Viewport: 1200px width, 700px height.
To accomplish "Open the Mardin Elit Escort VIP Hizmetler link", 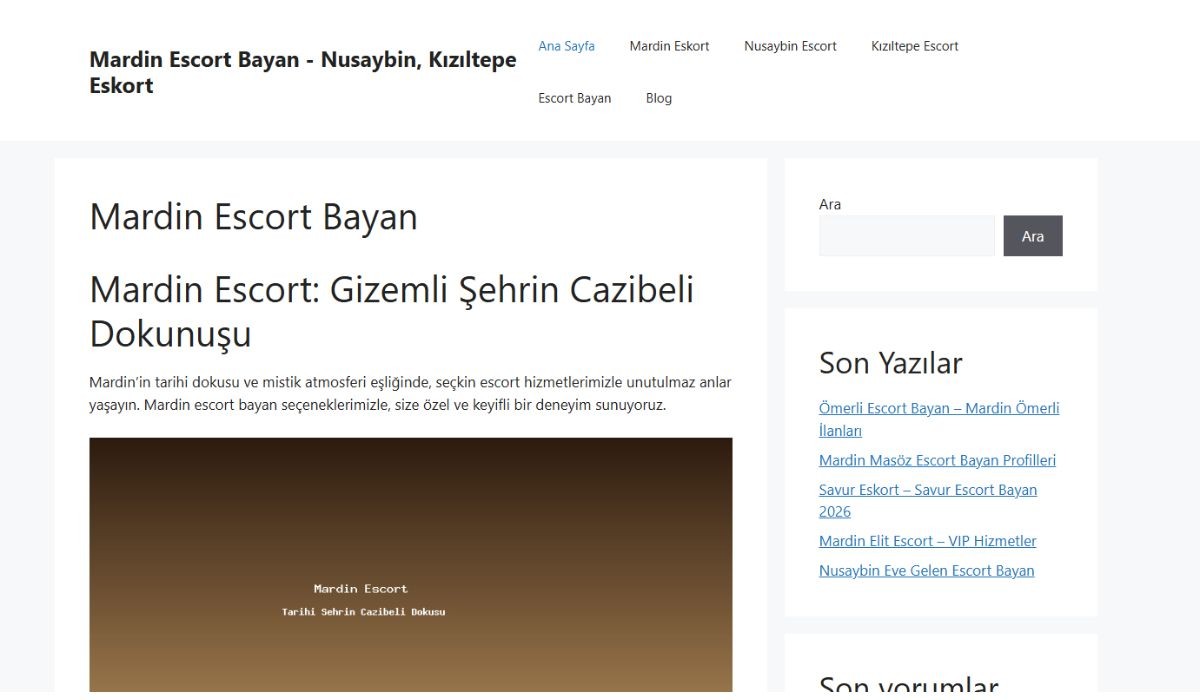I will tap(927, 541).
